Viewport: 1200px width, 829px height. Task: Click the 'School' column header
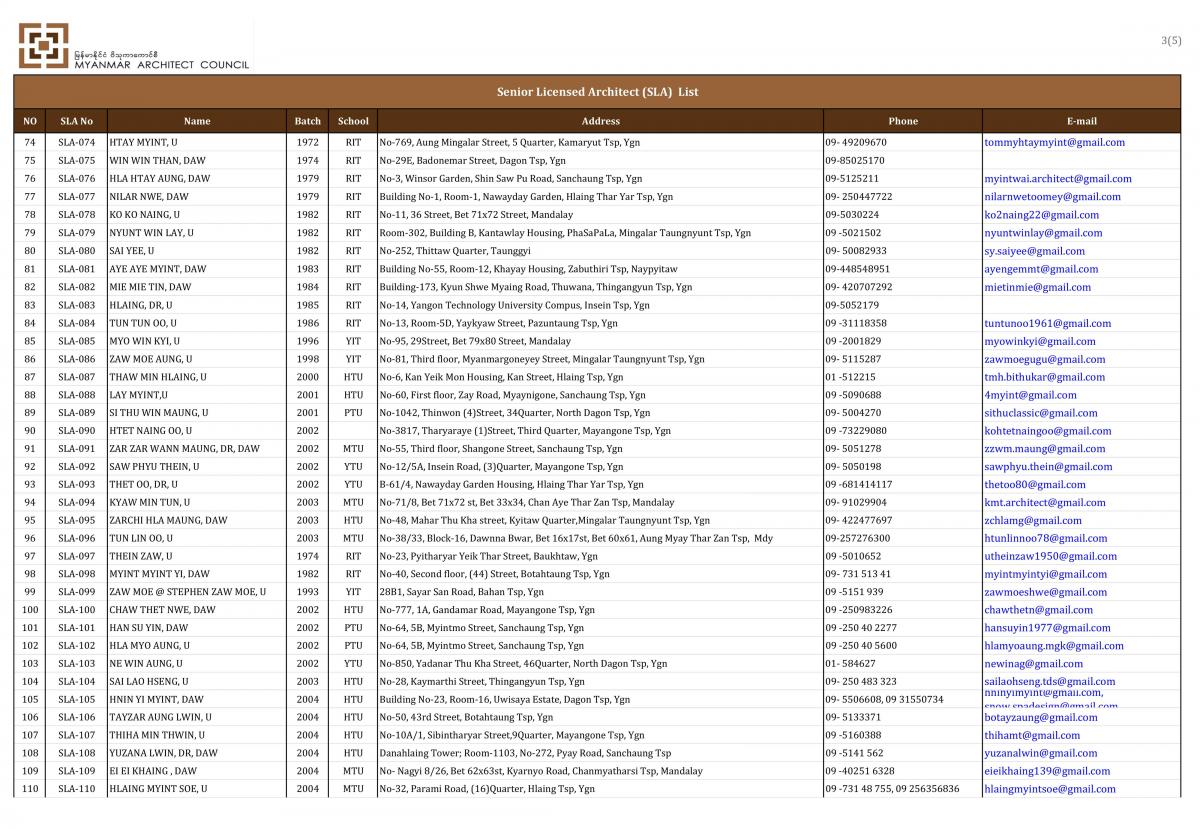[x=353, y=121]
